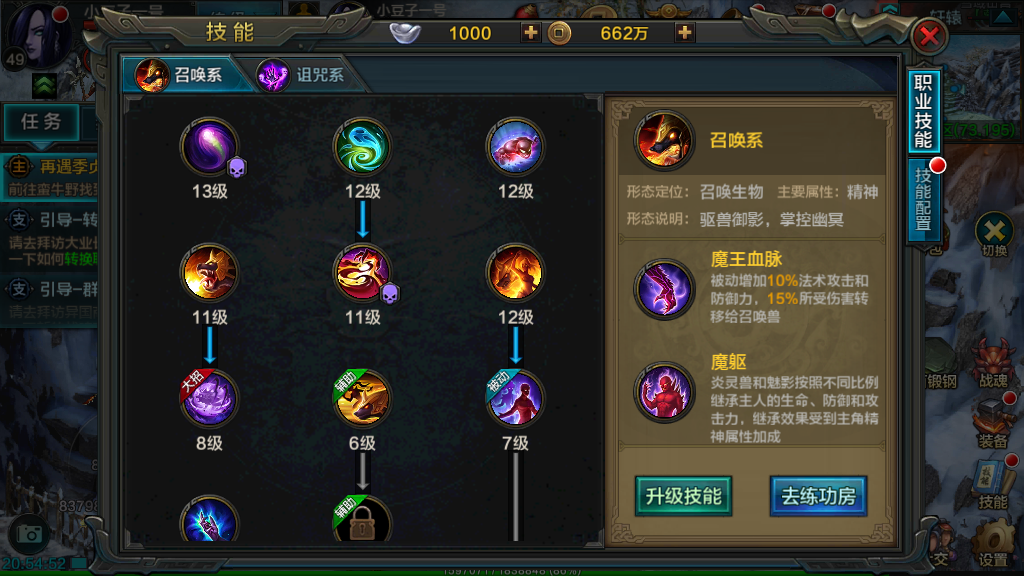Click the 升级技能 button
Screen dimensions: 1024x576
tap(683, 496)
